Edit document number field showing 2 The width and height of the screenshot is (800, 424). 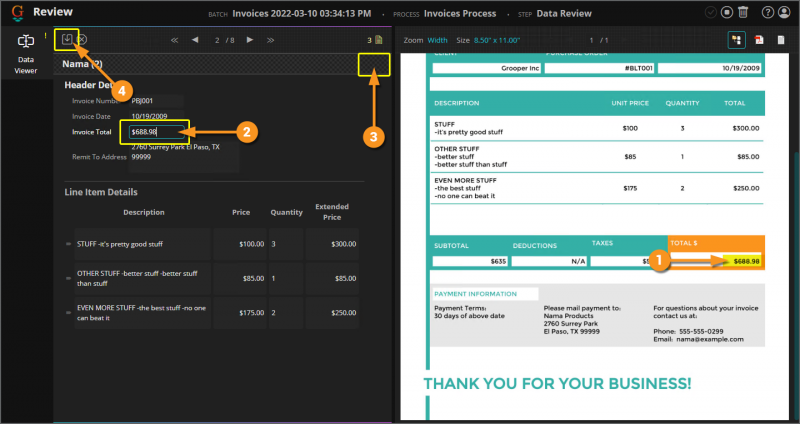217,40
